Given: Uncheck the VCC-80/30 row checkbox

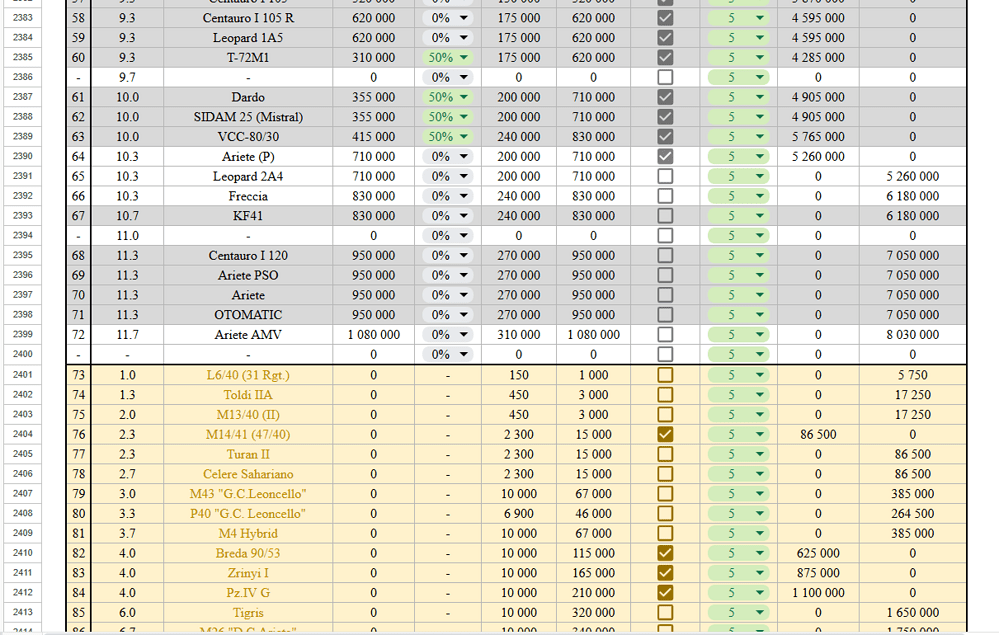Looking at the screenshot, I should (x=665, y=136).
